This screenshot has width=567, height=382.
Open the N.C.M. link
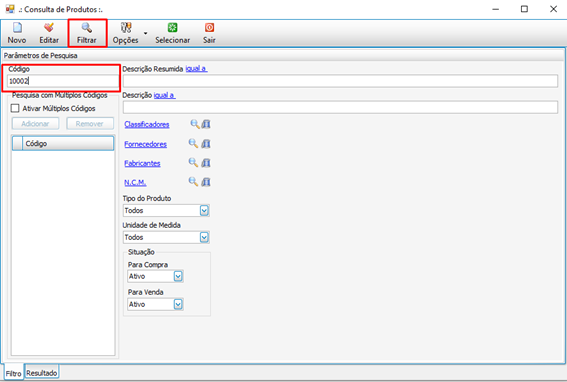pyautogui.click(x=135, y=182)
